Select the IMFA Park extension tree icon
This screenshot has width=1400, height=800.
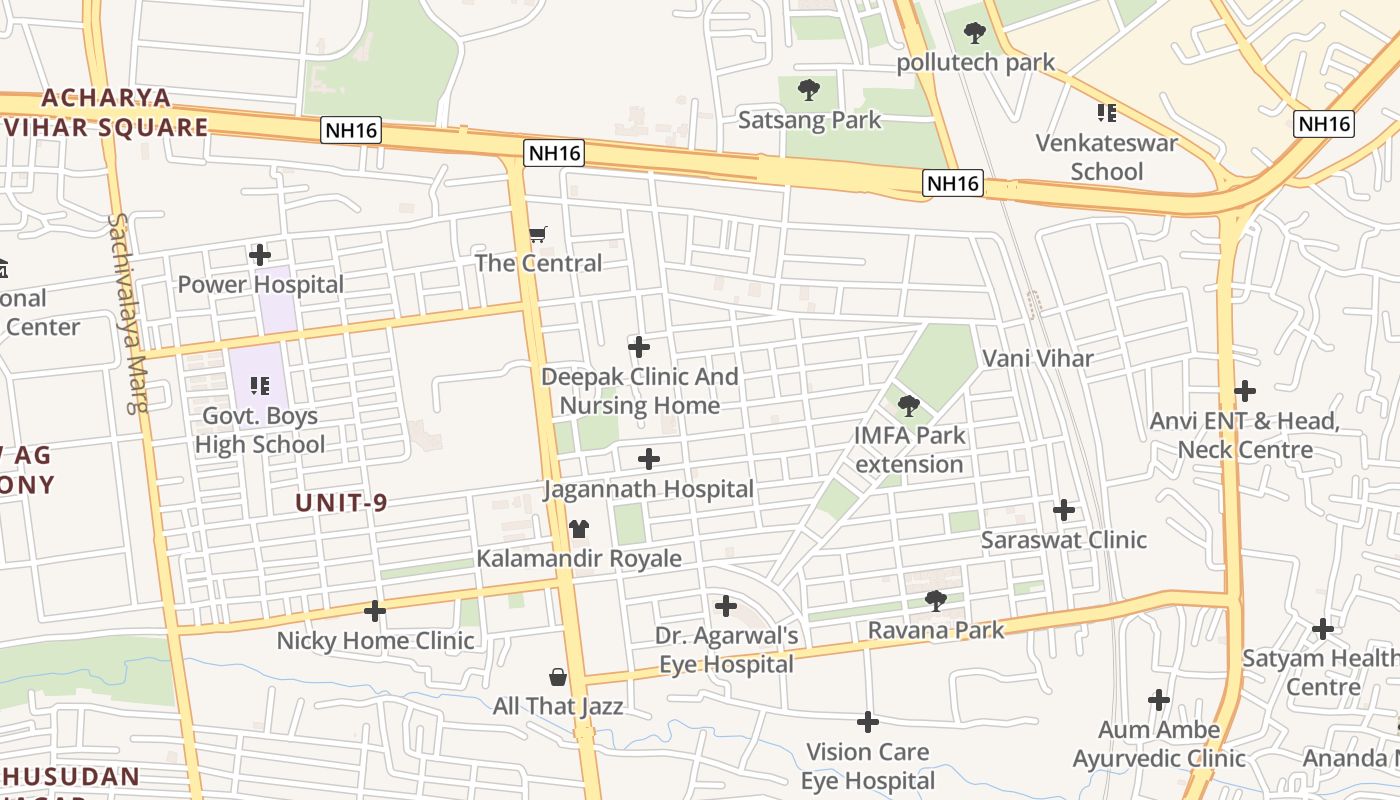tap(909, 405)
